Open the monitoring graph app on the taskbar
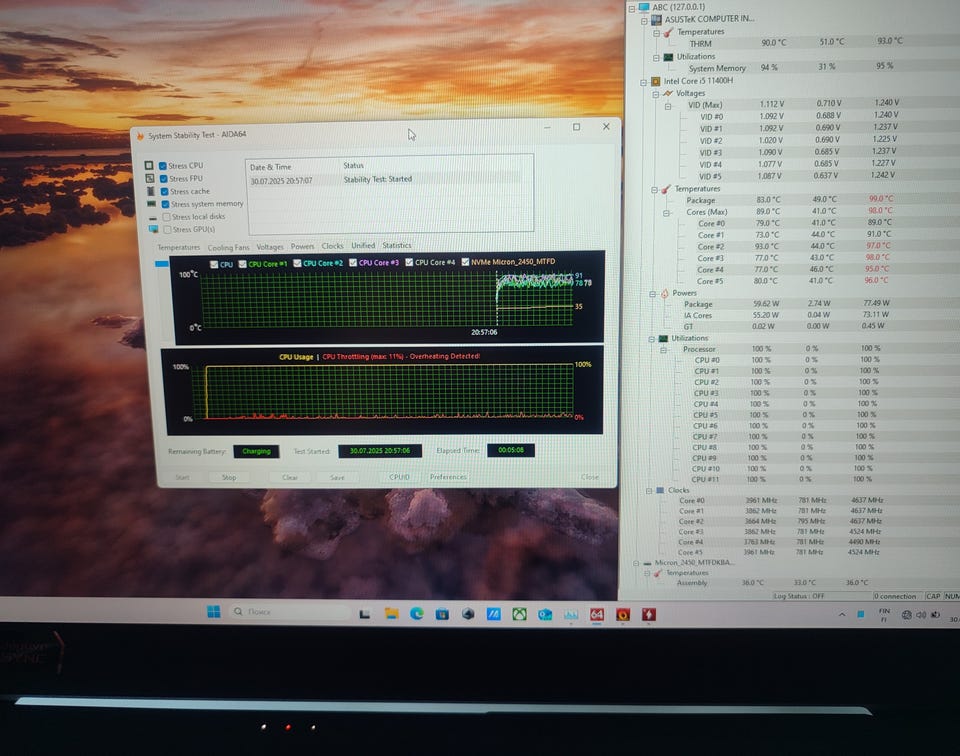Viewport: 960px width, 756px height. [571, 614]
